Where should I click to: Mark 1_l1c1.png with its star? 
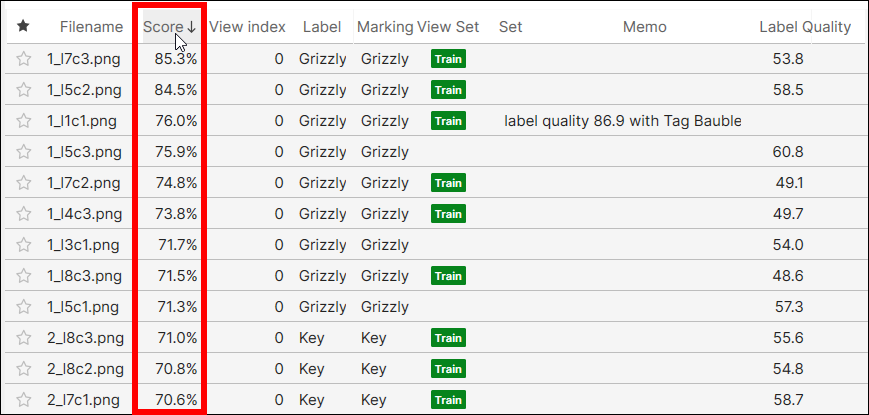[24, 121]
